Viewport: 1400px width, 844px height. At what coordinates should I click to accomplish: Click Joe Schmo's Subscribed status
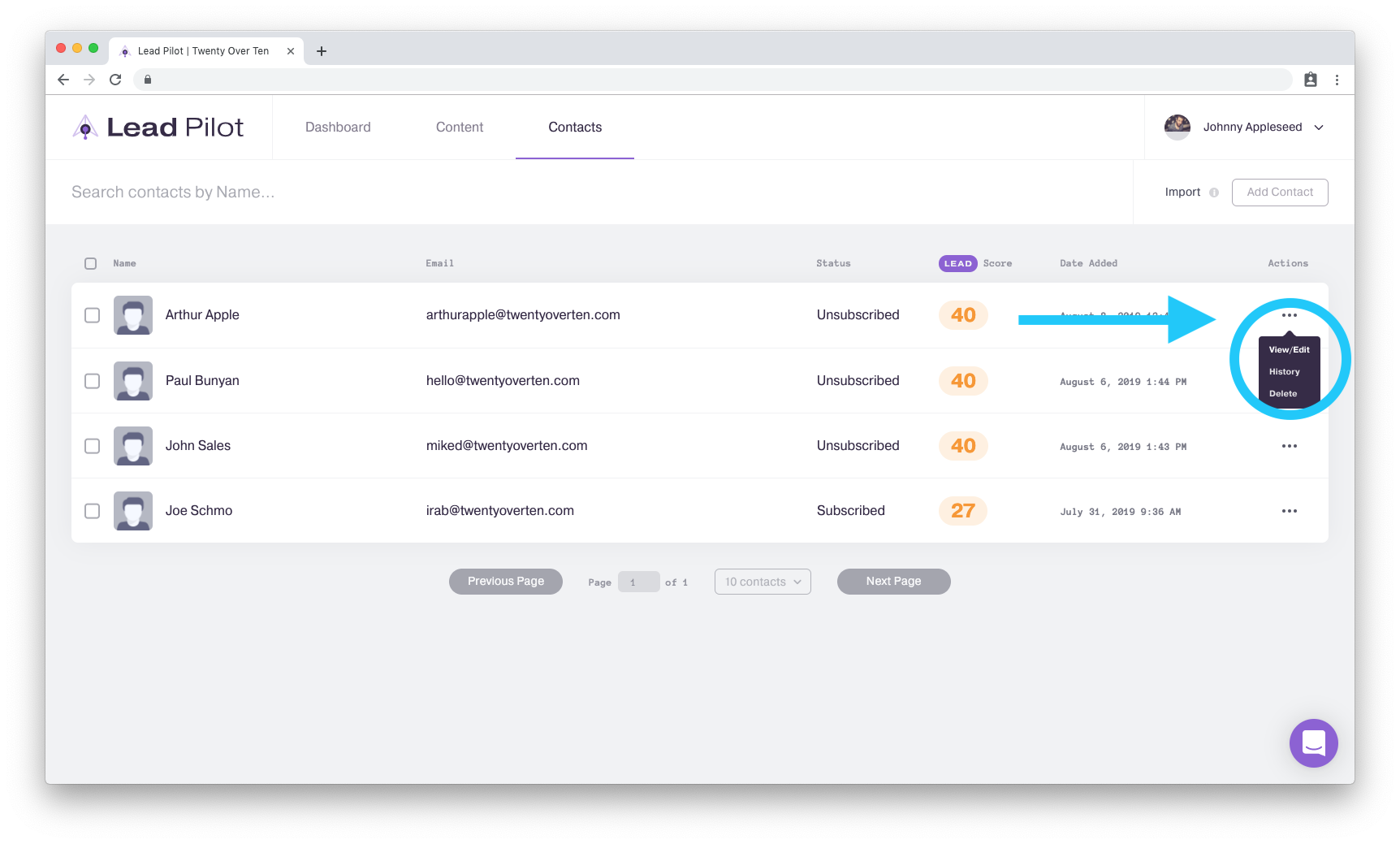851,511
